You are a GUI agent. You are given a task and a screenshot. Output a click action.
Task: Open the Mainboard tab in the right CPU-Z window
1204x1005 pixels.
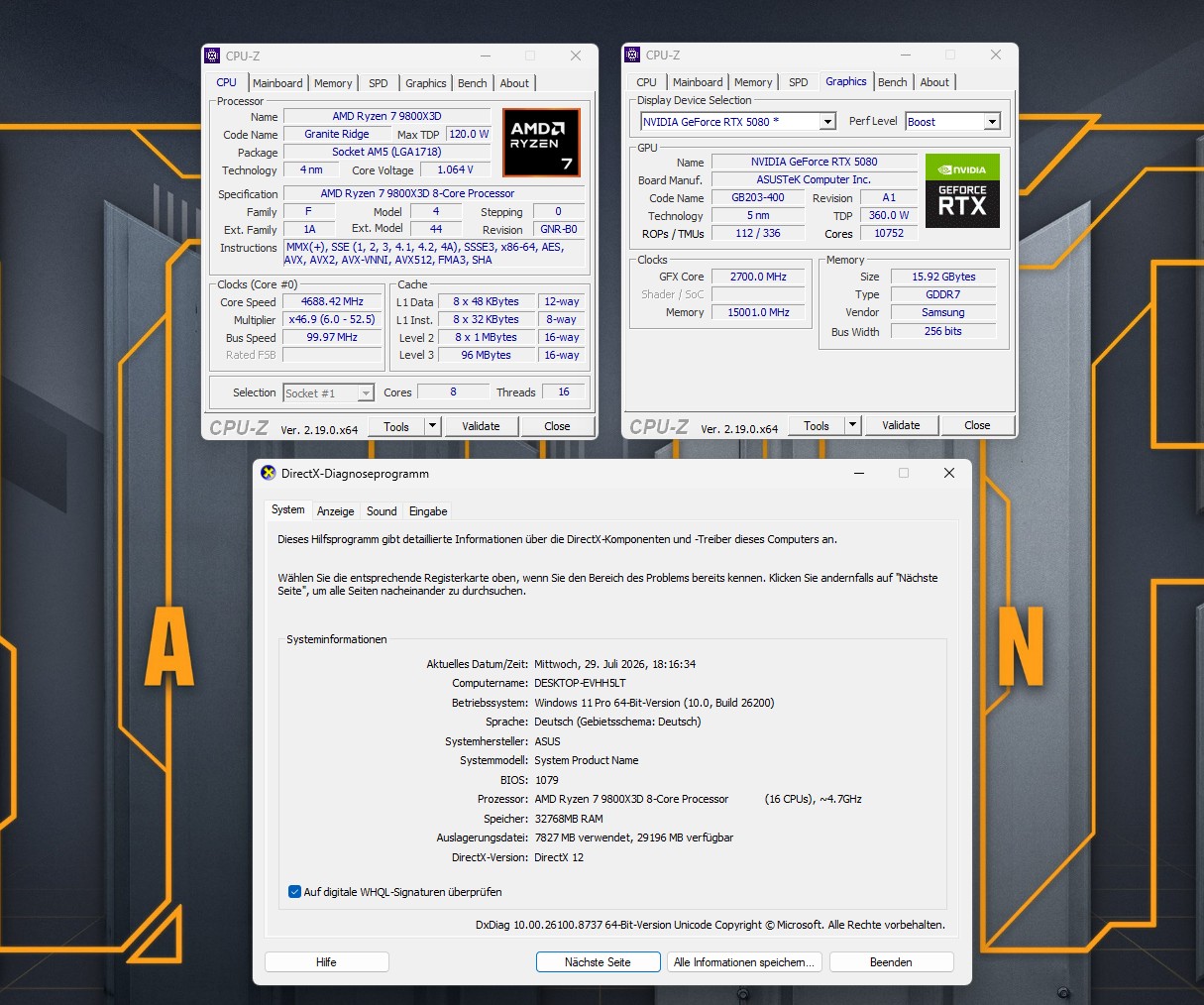698,82
